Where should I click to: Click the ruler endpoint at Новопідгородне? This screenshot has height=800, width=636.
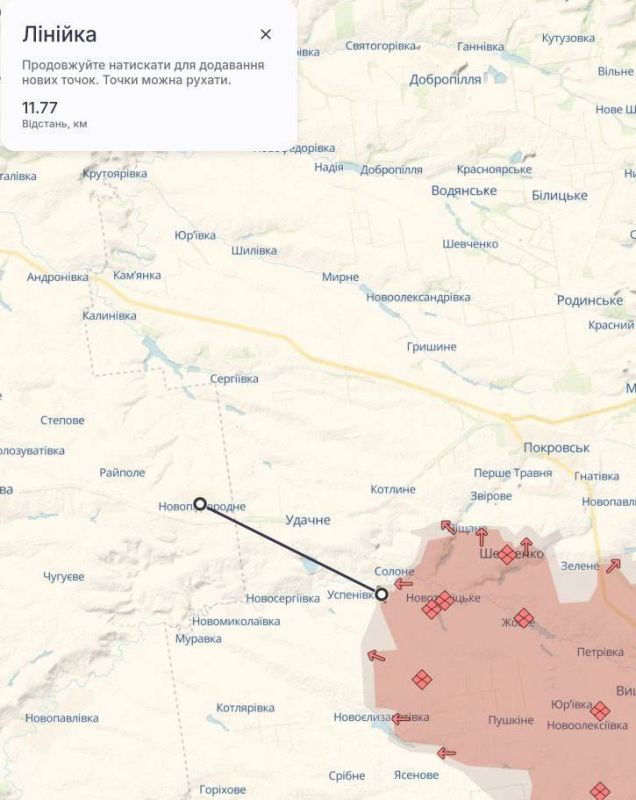pyautogui.click(x=200, y=504)
